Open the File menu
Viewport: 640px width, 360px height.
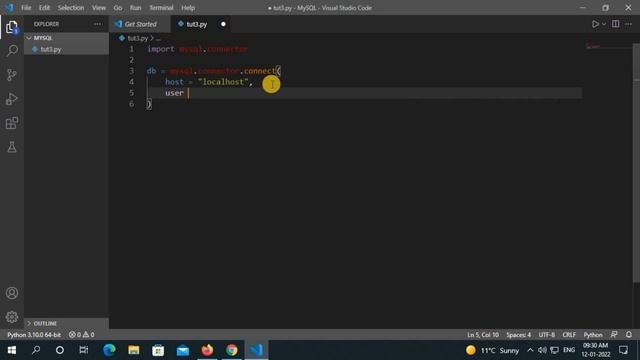(26, 8)
